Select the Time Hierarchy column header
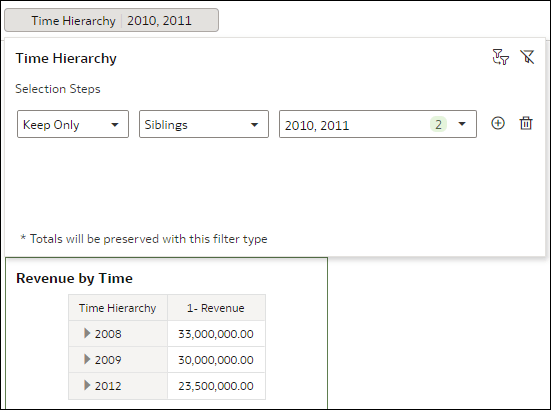Viewport: 551px width, 410px height. coord(118,308)
